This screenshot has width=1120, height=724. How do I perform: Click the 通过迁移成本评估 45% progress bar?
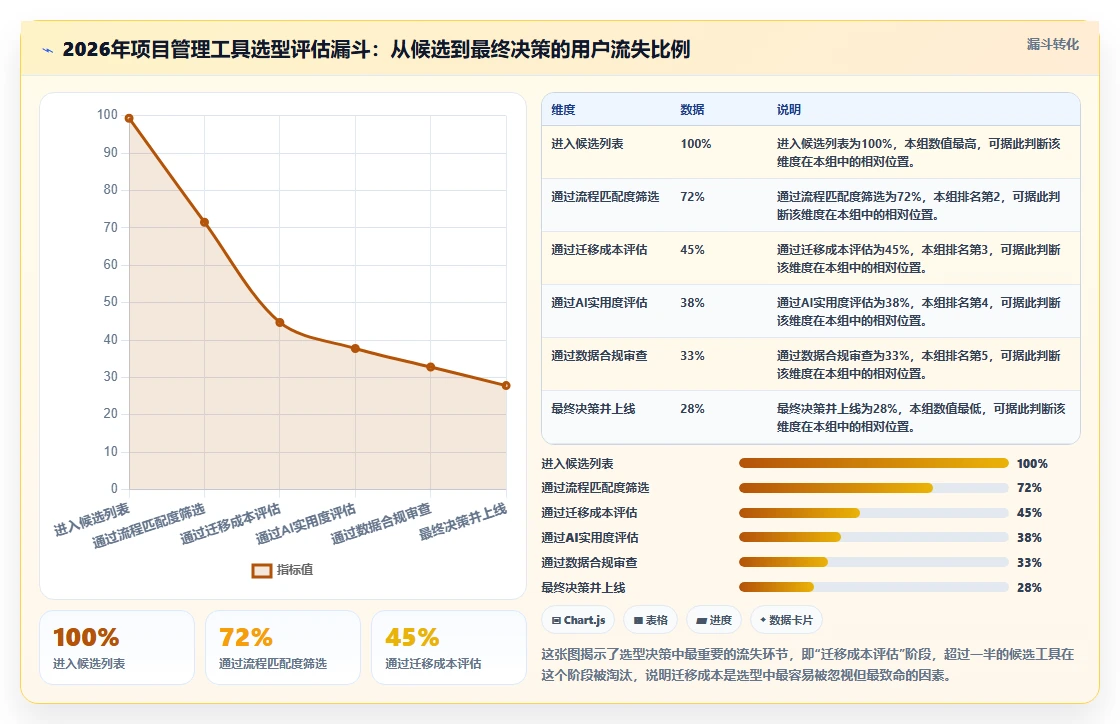874,513
